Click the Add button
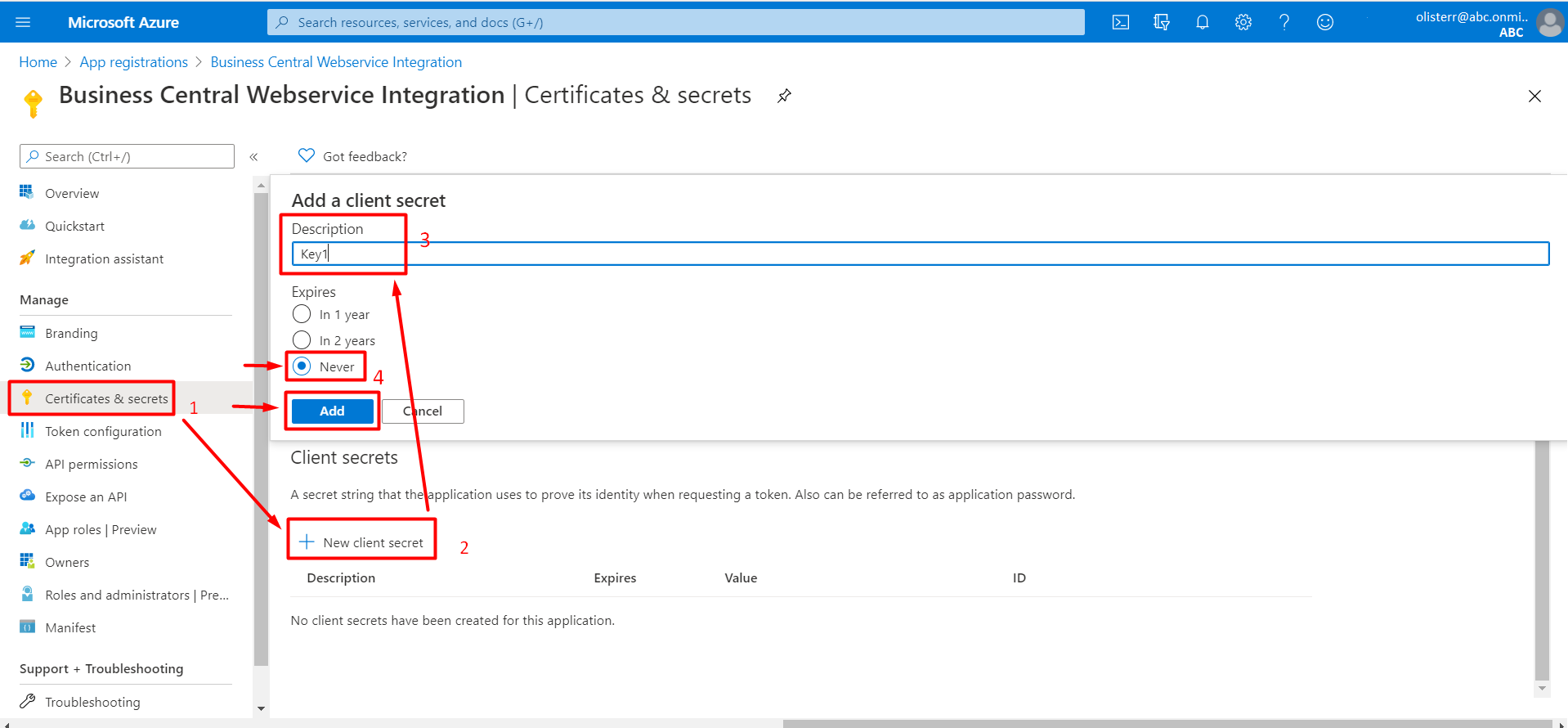 click(x=332, y=411)
